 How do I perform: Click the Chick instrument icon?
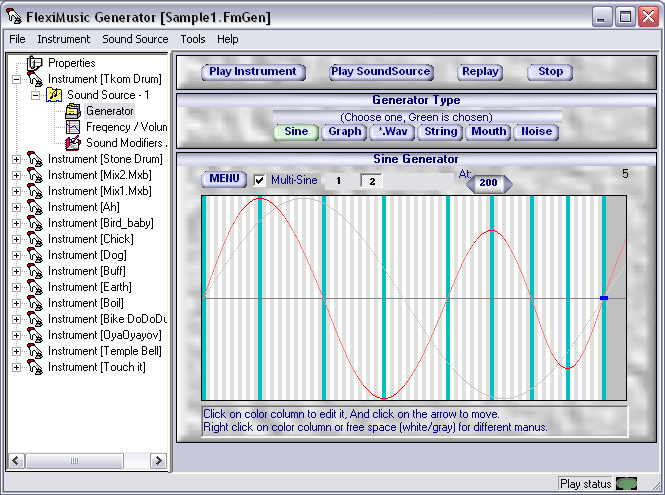tap(35, 239)
